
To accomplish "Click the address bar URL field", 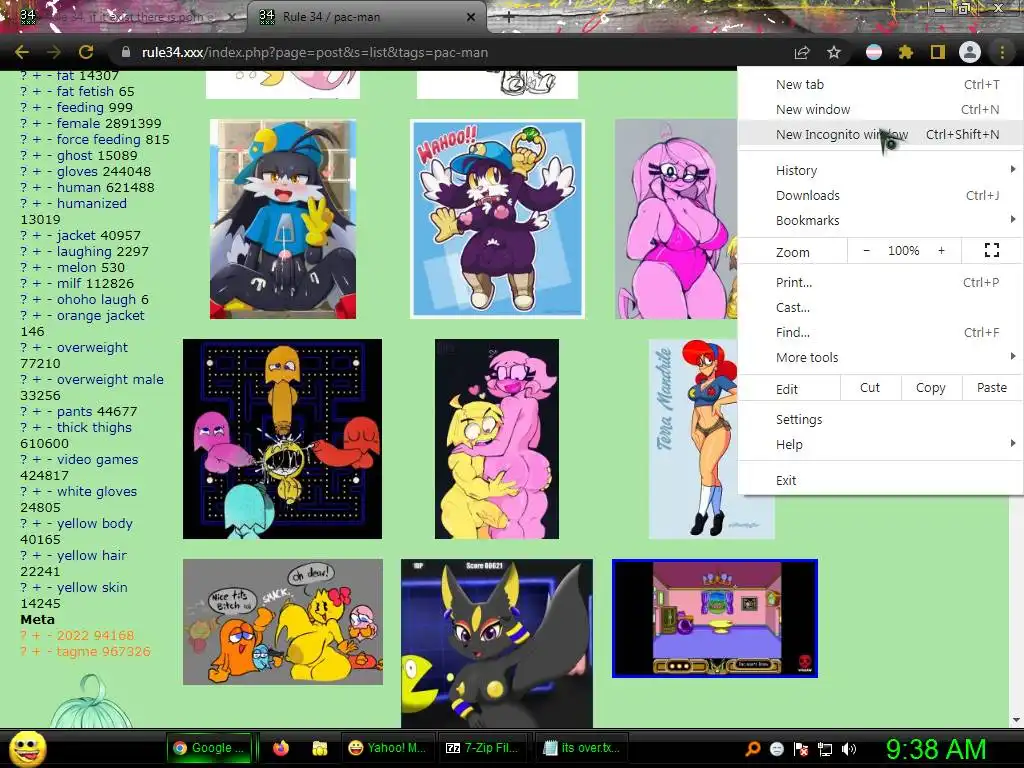I will click(451, 52).
